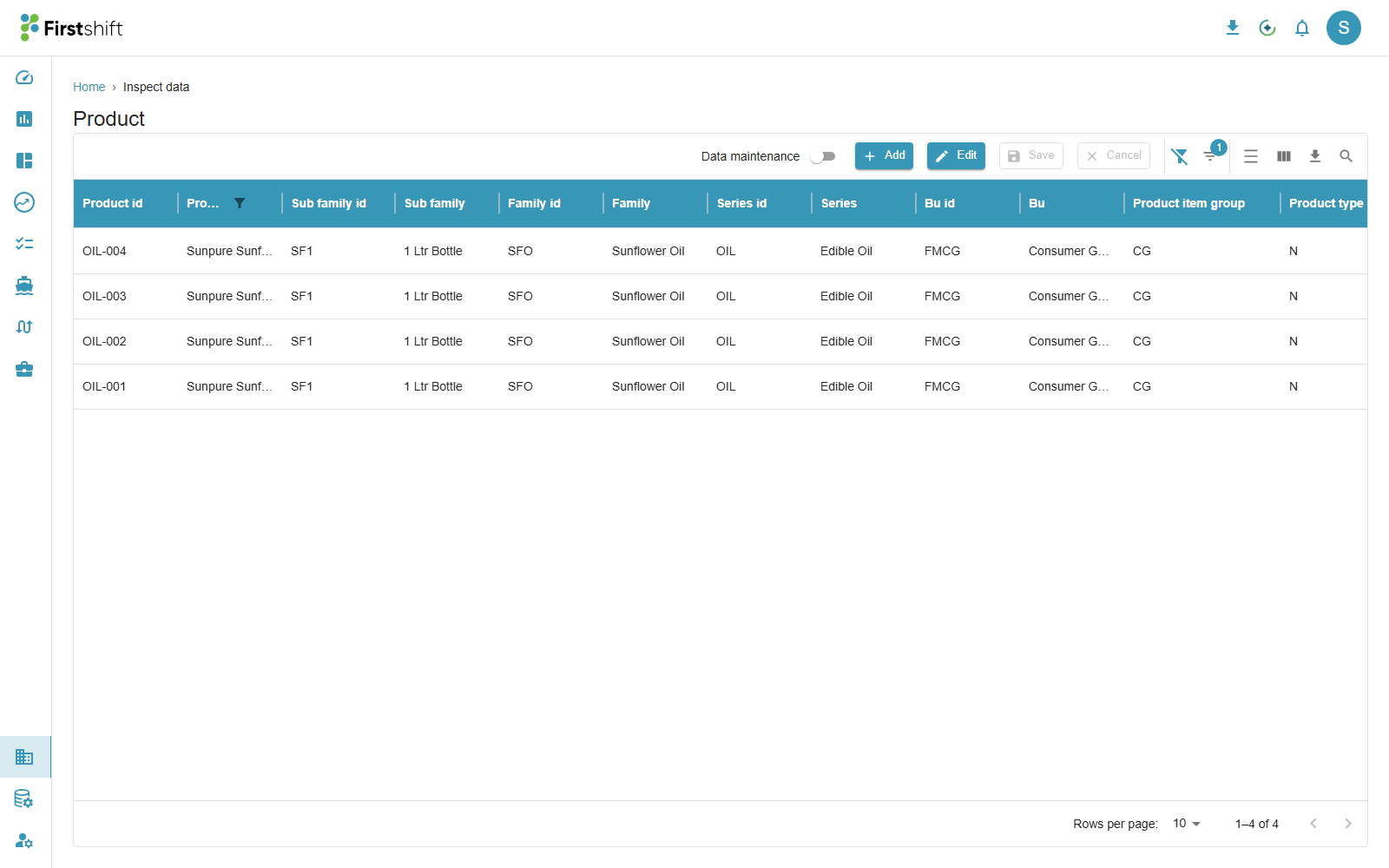Open the user avatar S menu
1389x868 pixels.
[x=1344, y=28]
